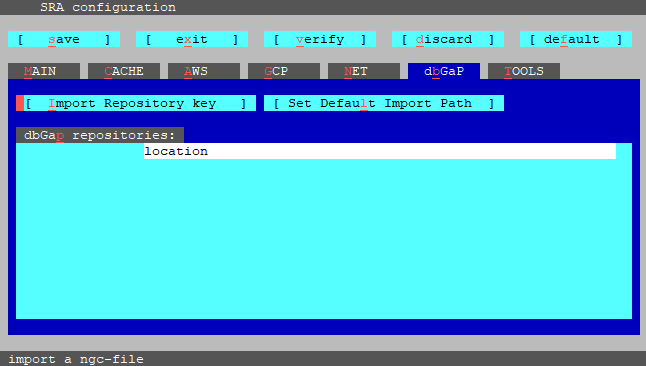The width and height of the screenshot is (646, 366).
Task: Open the NET tab
Action: (364, 71)
